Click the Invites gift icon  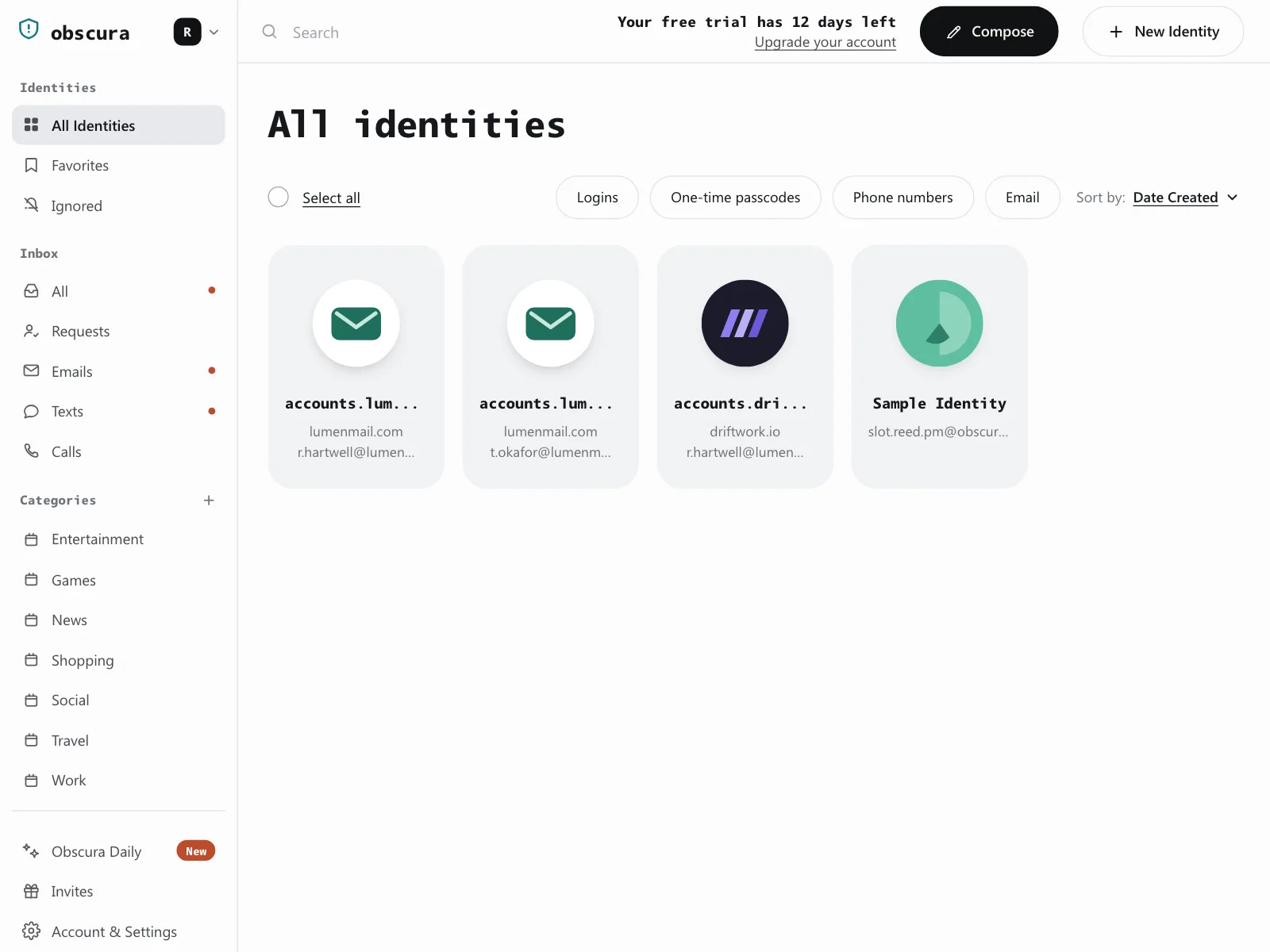click(32, 891)
